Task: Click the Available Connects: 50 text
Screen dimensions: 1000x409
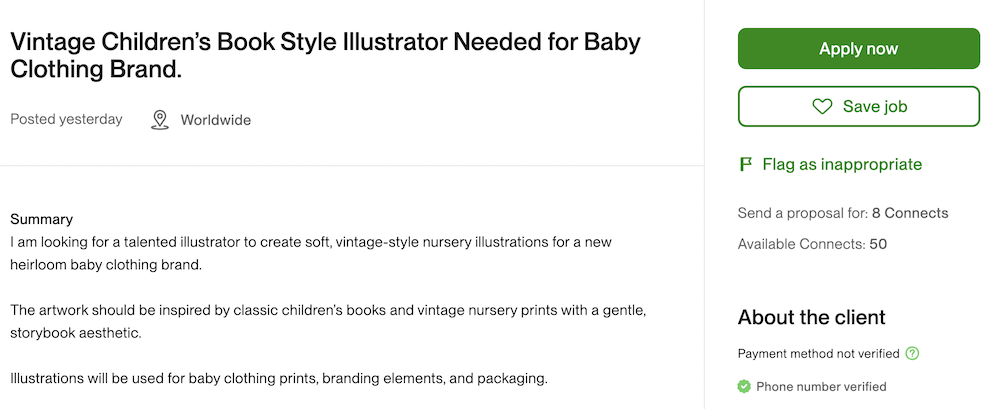Action: [x=812, y=244]
